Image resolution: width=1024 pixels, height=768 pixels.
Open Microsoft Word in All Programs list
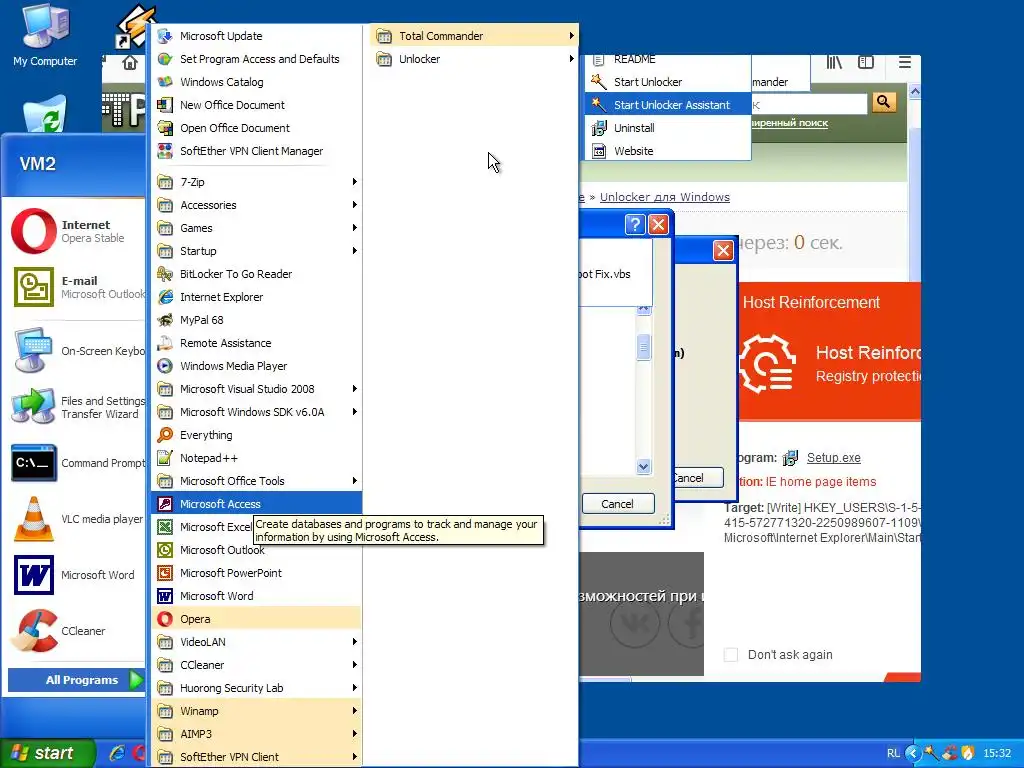coord(257,596)
